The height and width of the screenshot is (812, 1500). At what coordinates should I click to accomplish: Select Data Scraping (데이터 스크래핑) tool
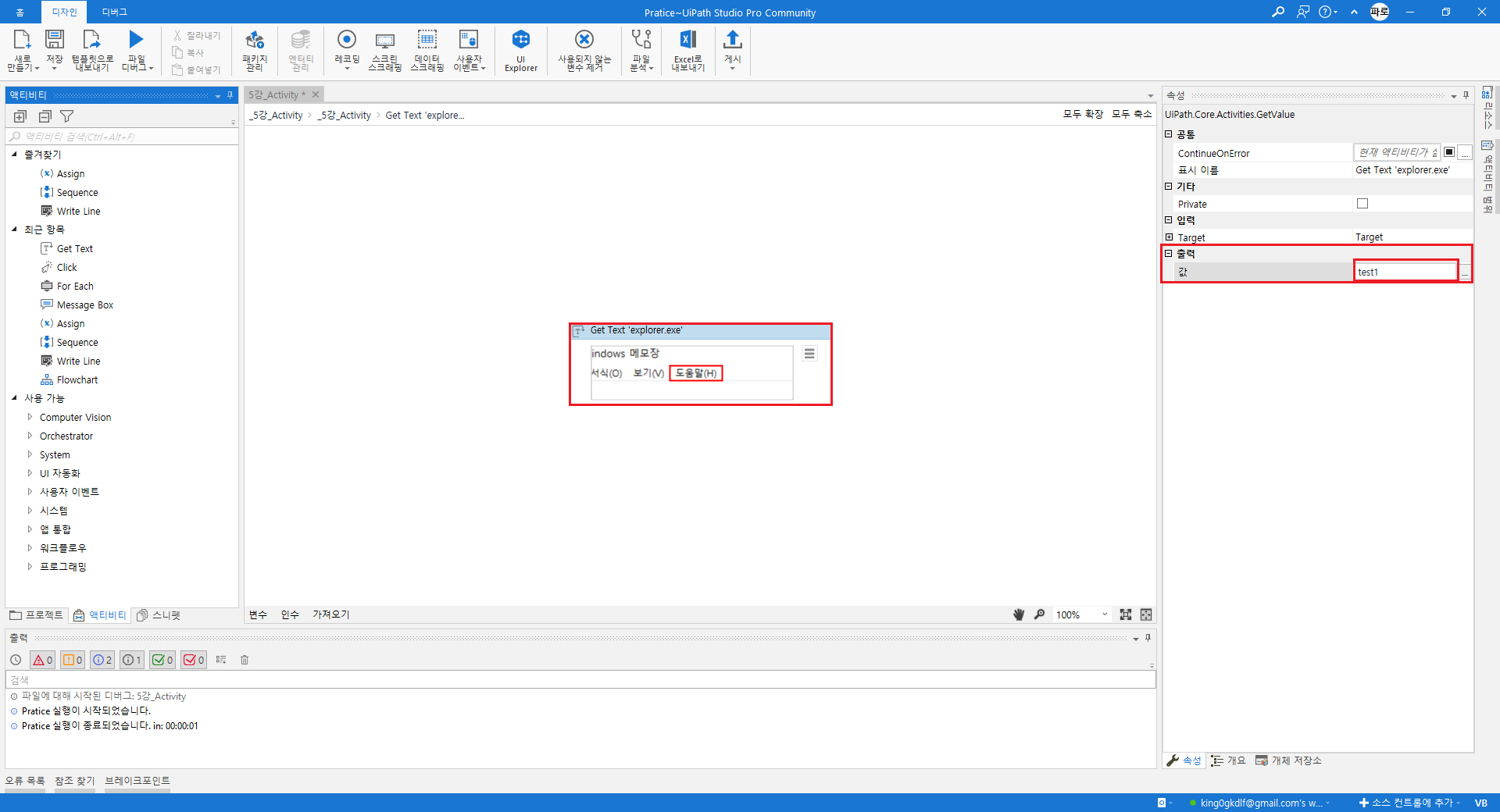[427, 40]
